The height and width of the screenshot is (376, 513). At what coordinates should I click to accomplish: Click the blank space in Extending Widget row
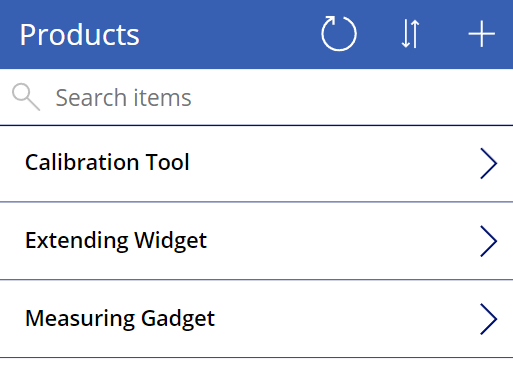click(343, 241)
